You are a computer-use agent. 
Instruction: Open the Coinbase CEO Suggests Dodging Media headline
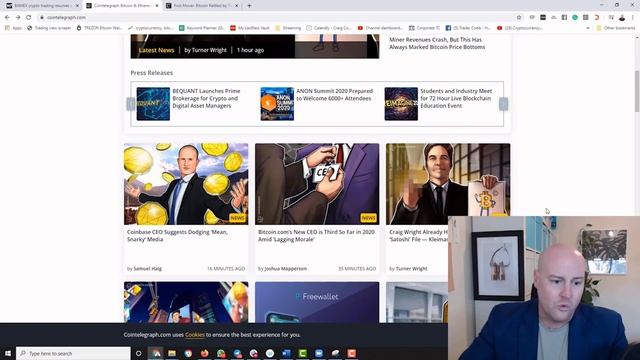[177, 236]
